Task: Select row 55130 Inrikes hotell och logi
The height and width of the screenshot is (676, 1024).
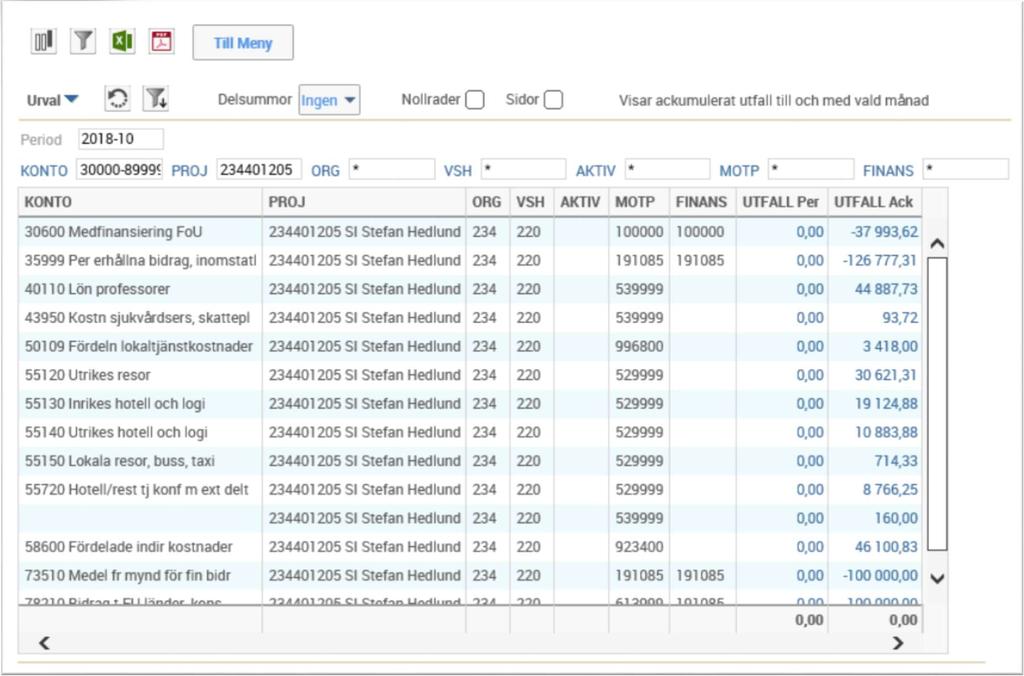Action: (470, 404)
